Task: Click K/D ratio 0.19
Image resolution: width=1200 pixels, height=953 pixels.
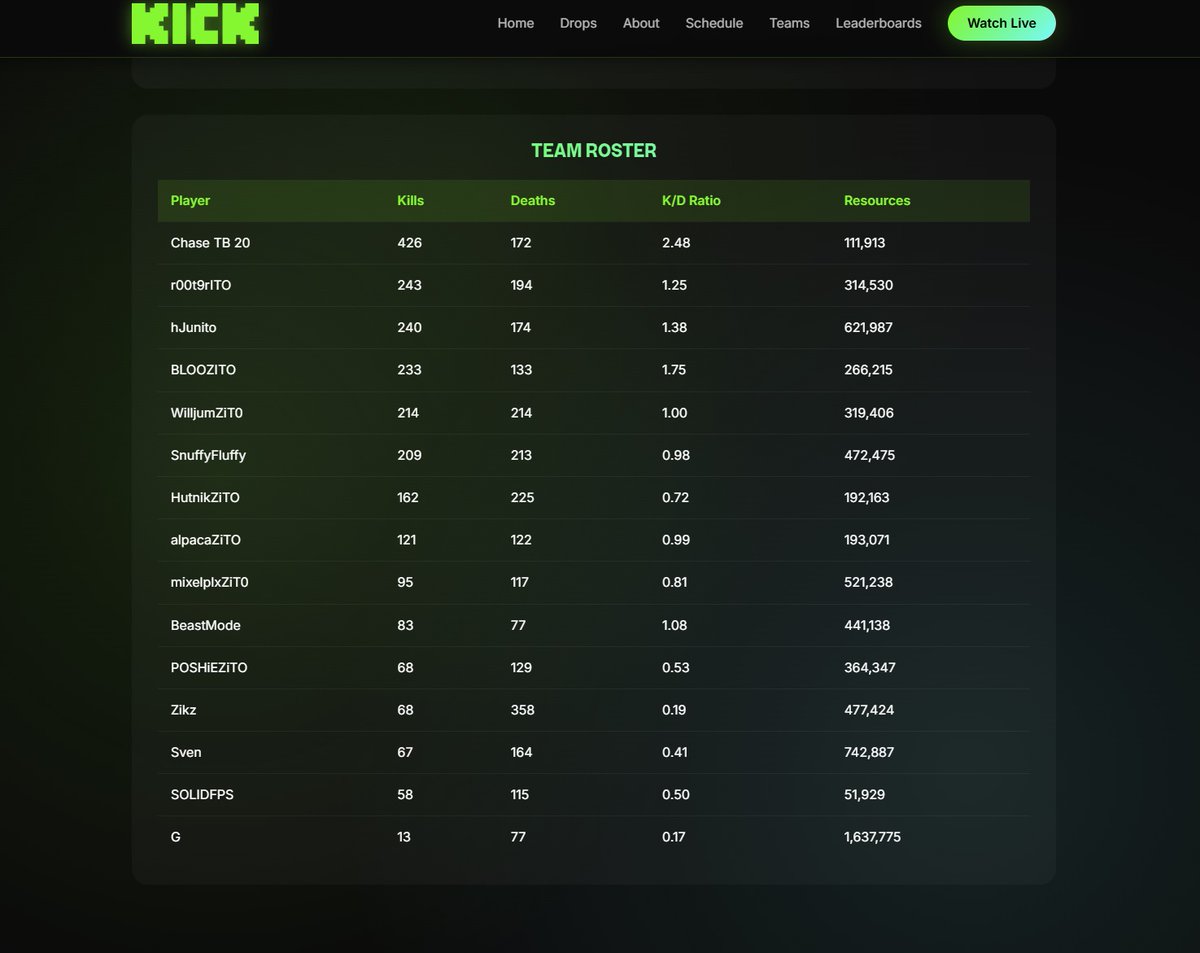Action: pos(674,710)
